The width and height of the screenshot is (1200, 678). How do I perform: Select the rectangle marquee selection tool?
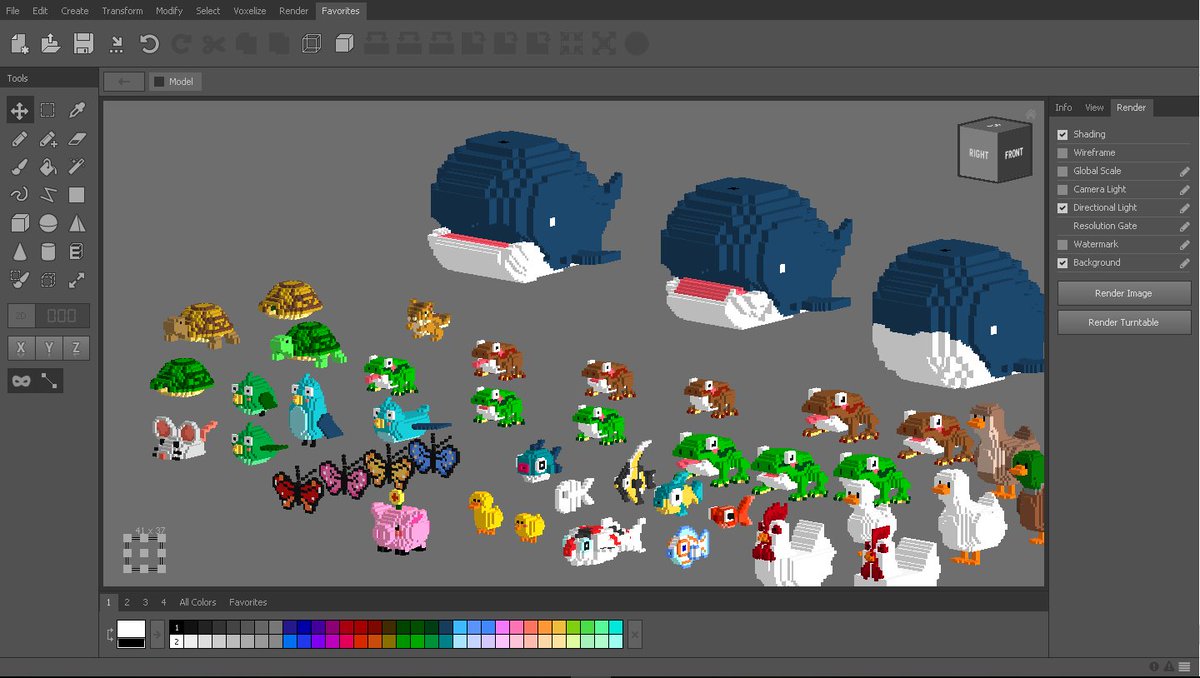(x=48, y=110)
